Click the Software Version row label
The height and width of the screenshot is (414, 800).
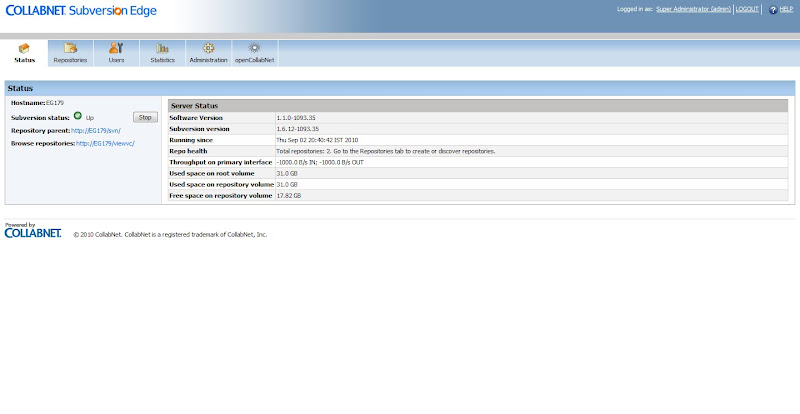point(196,118)
